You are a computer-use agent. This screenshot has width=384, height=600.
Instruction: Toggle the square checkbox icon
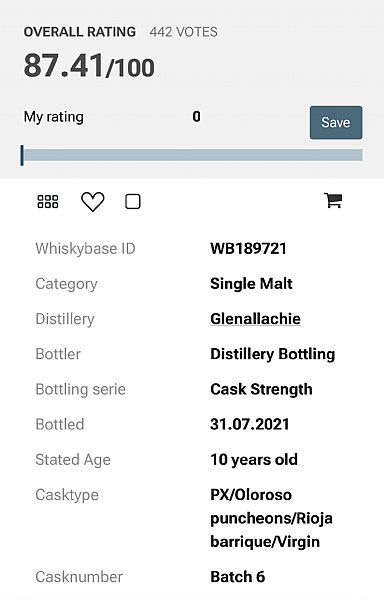[x=133, y=201]
